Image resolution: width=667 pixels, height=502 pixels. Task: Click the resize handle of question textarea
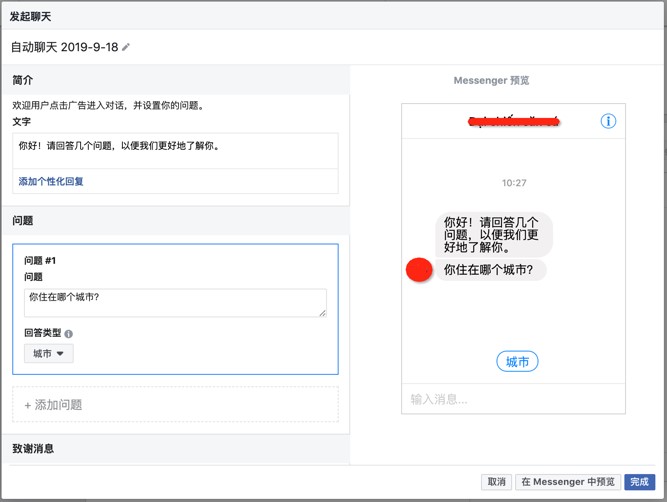click(x=322, y=313)
